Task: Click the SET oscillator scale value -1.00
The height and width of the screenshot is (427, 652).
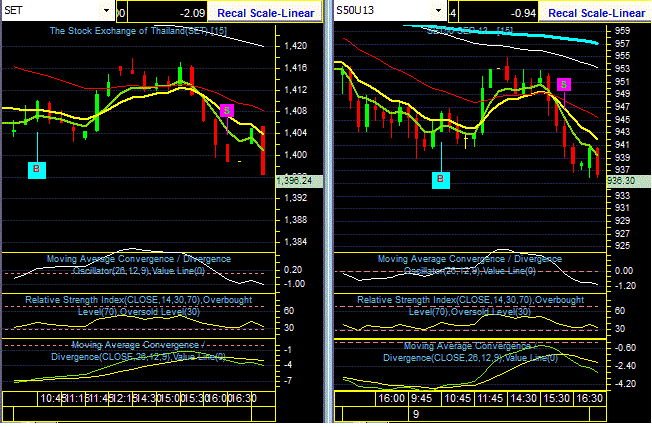Action: point(294,284)
